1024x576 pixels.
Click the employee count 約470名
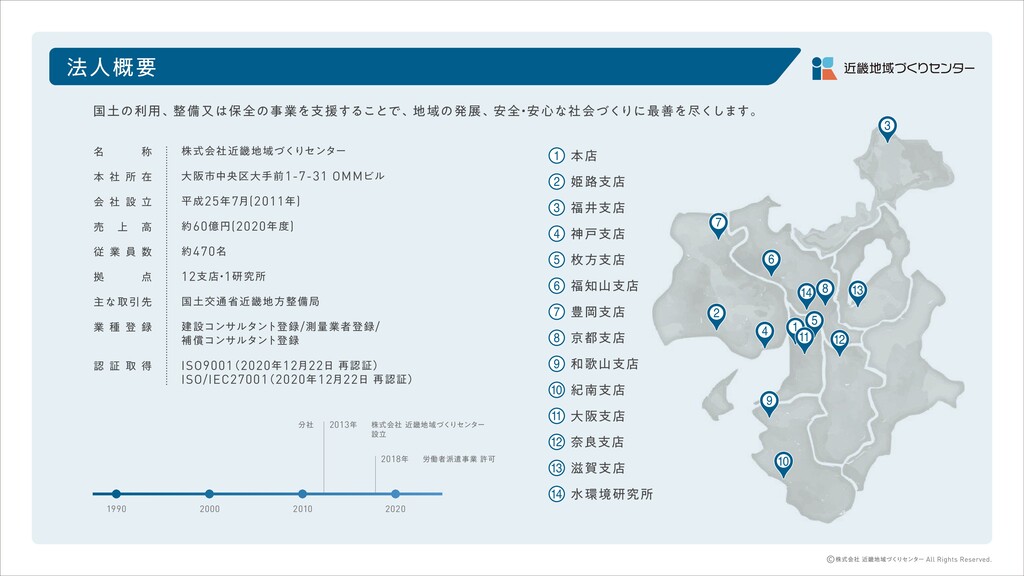click(x=204, y=251)
